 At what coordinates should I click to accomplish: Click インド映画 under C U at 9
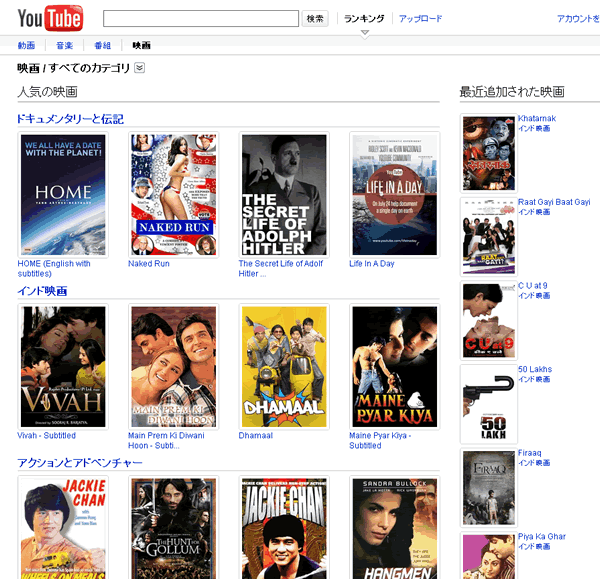(534, 296)
